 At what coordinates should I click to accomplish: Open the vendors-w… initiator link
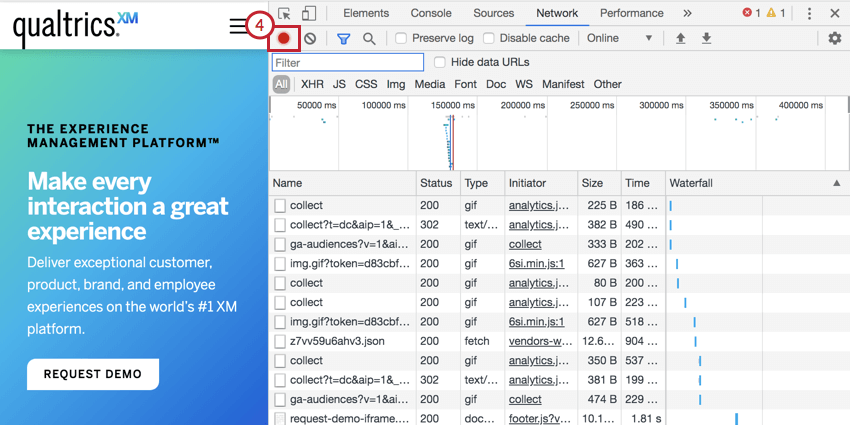pyautogui.click(x=540, y=342)
